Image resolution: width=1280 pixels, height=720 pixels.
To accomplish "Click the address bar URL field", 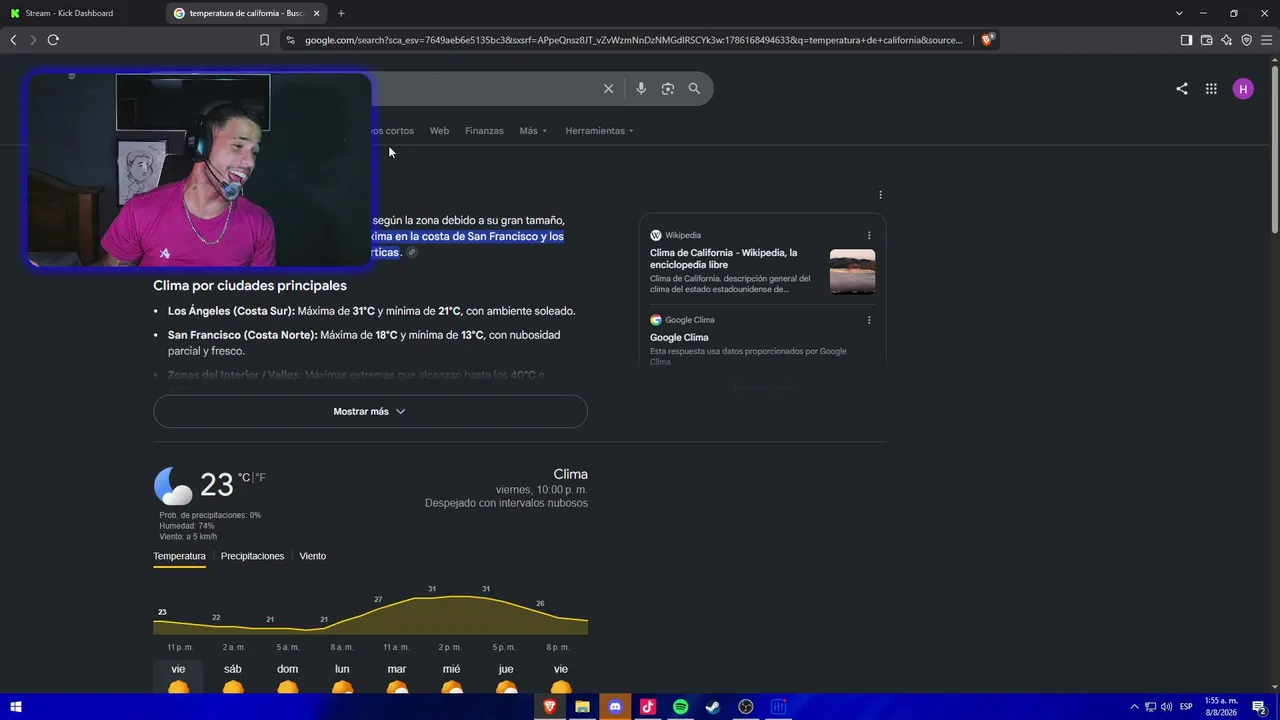I will point(633,40).
